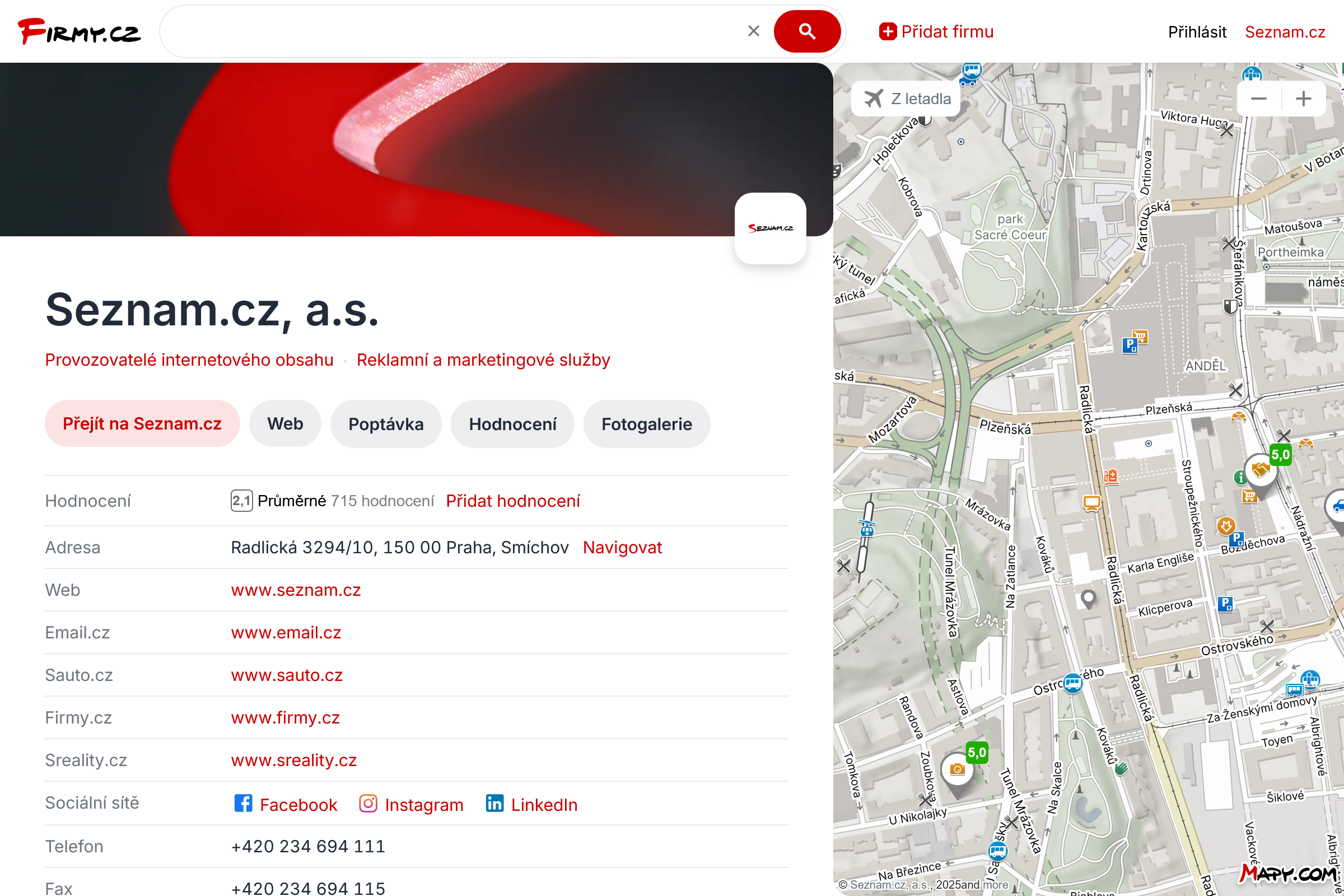Click the Portheimka label on map
This screenshot has height=896, width=1344.
pos(1290,252)
